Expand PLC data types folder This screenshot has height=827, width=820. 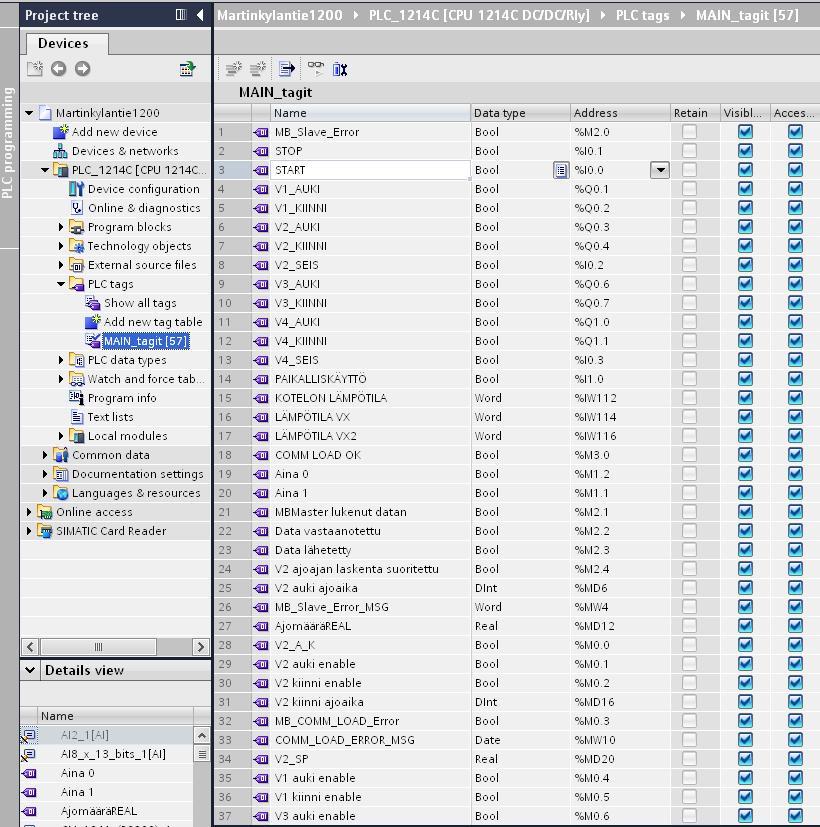pos(61,360)
